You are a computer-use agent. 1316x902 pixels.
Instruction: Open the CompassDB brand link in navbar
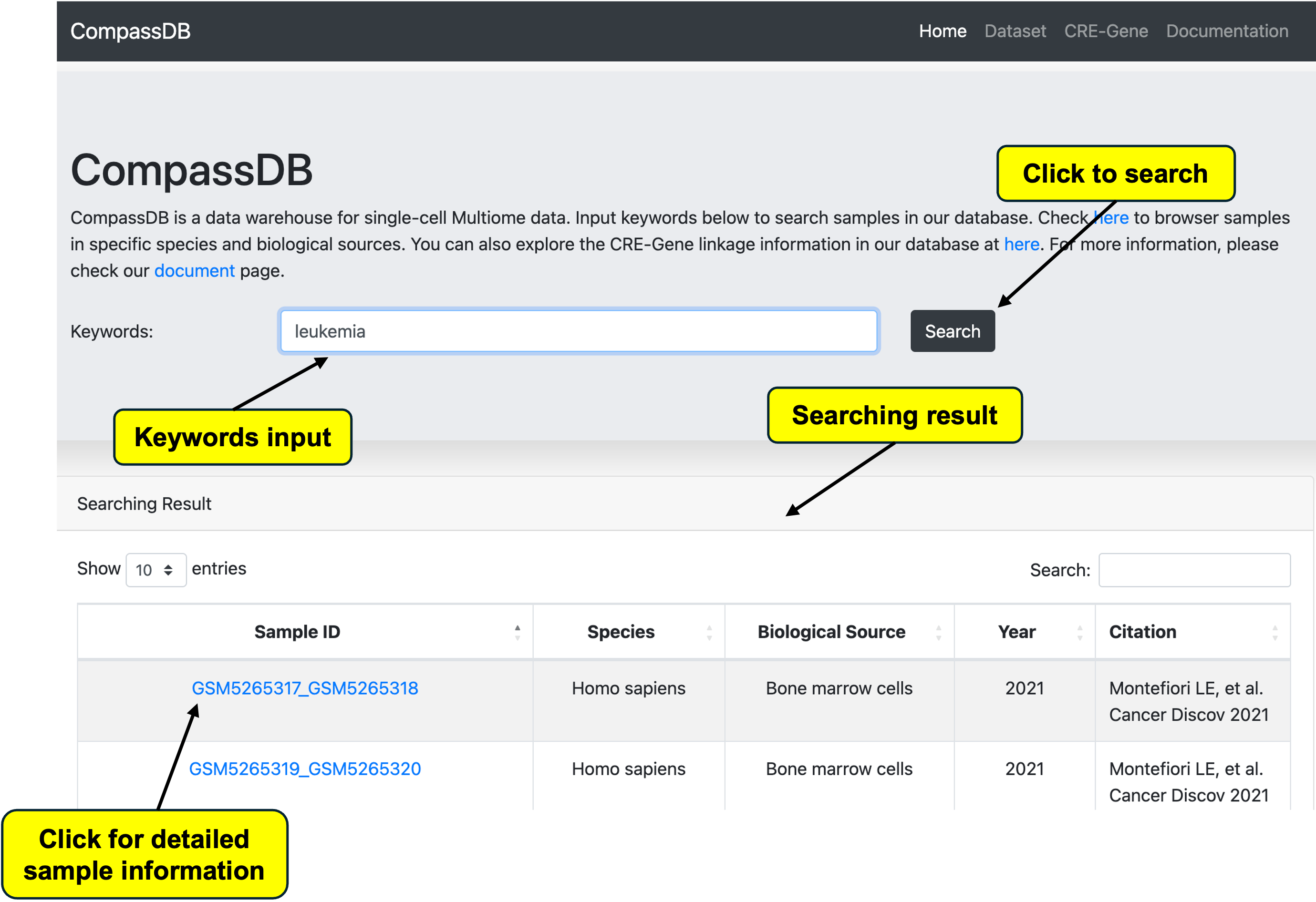130,31
